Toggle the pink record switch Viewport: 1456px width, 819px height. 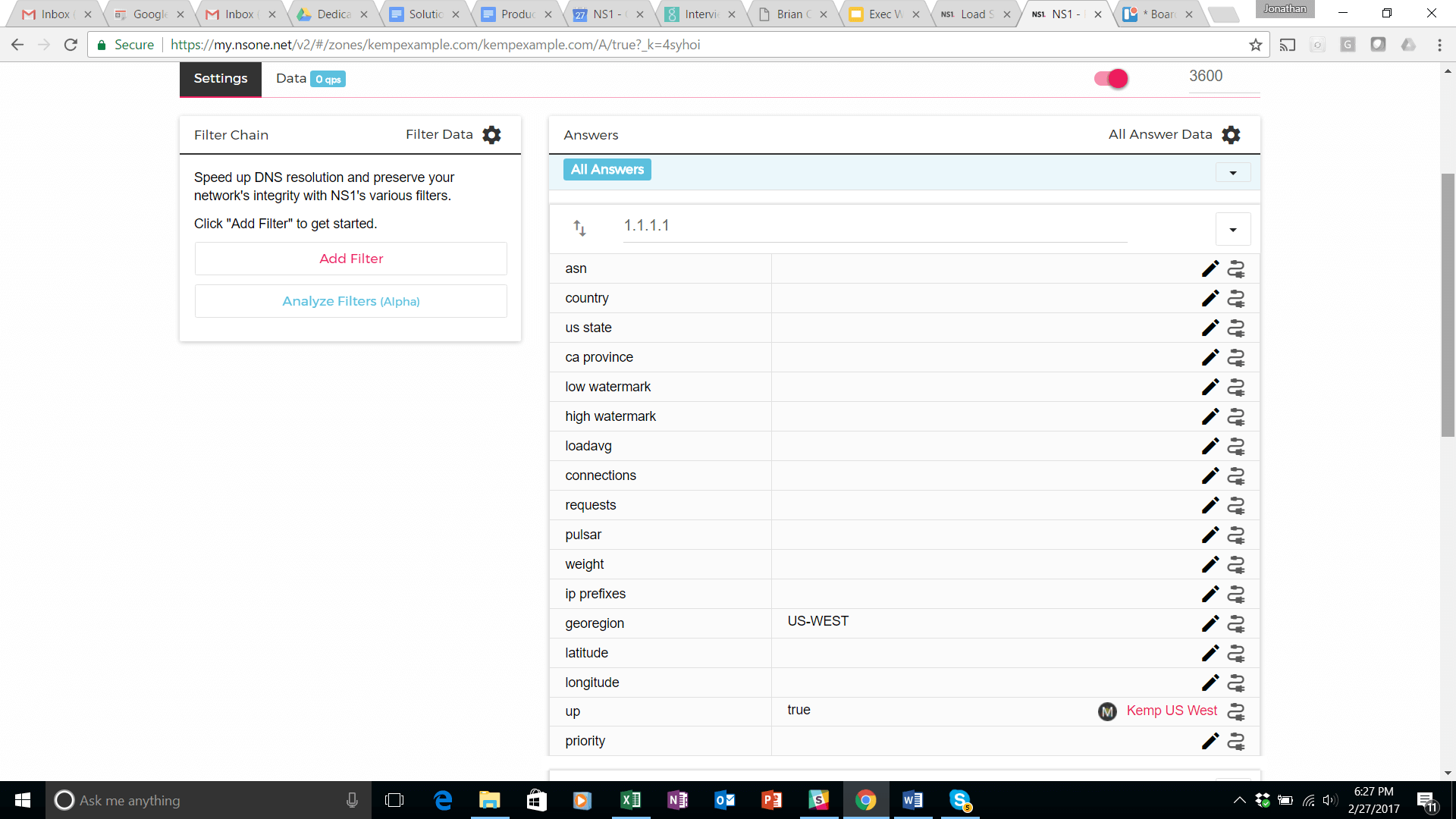(1111, 78)
